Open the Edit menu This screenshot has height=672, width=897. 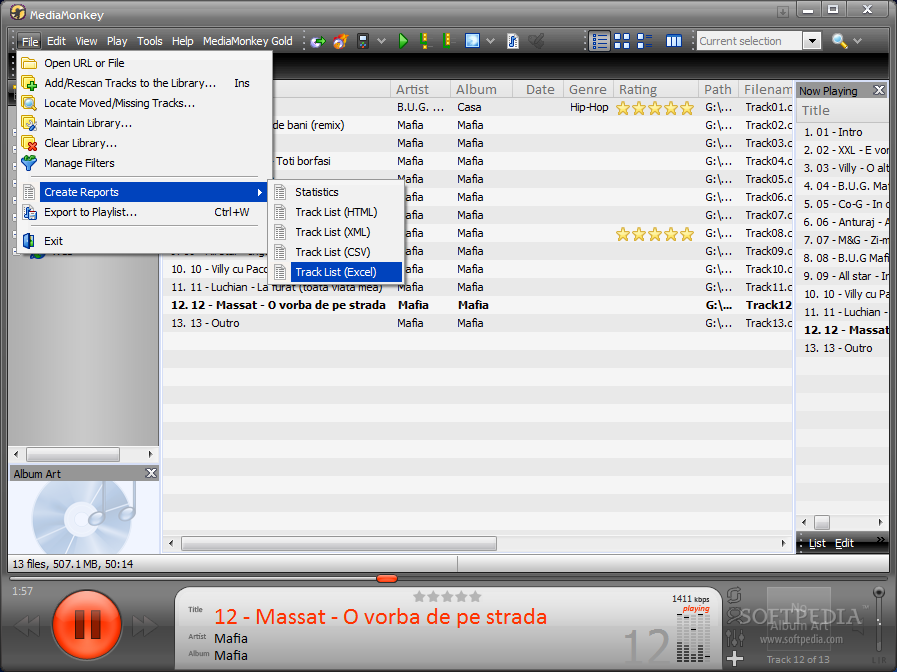click(x=56, y=41)
